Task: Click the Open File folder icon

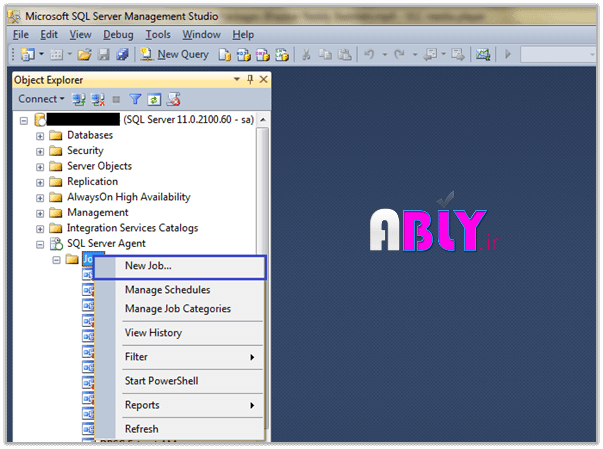Action: (84, 55)
